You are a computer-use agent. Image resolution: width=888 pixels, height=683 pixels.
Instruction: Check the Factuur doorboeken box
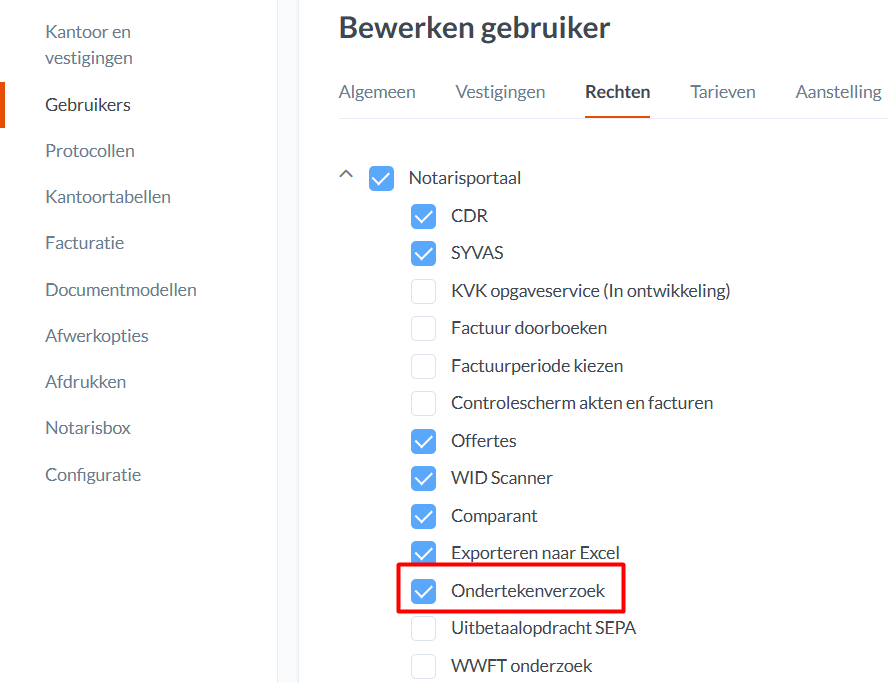[424, 328]
